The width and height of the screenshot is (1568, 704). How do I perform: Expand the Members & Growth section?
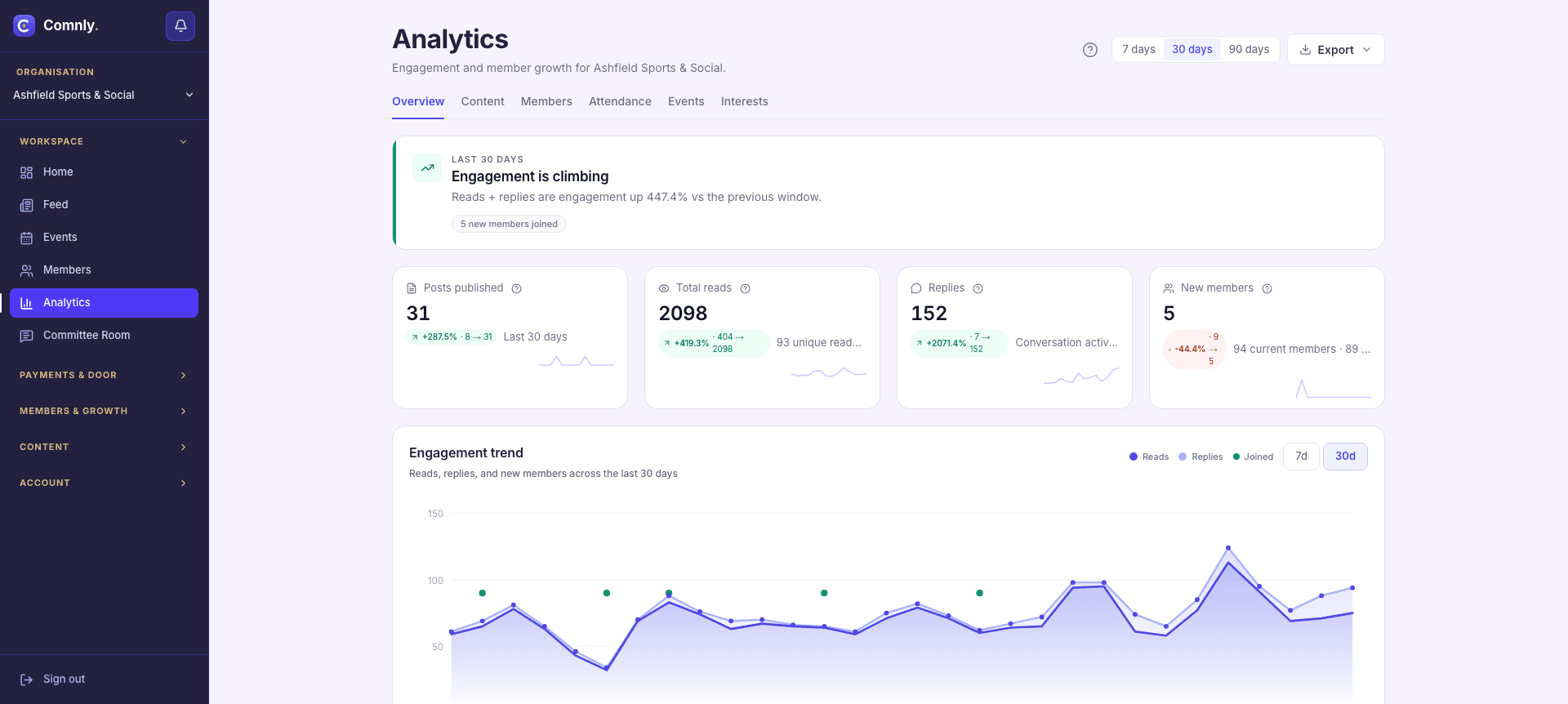104,411
